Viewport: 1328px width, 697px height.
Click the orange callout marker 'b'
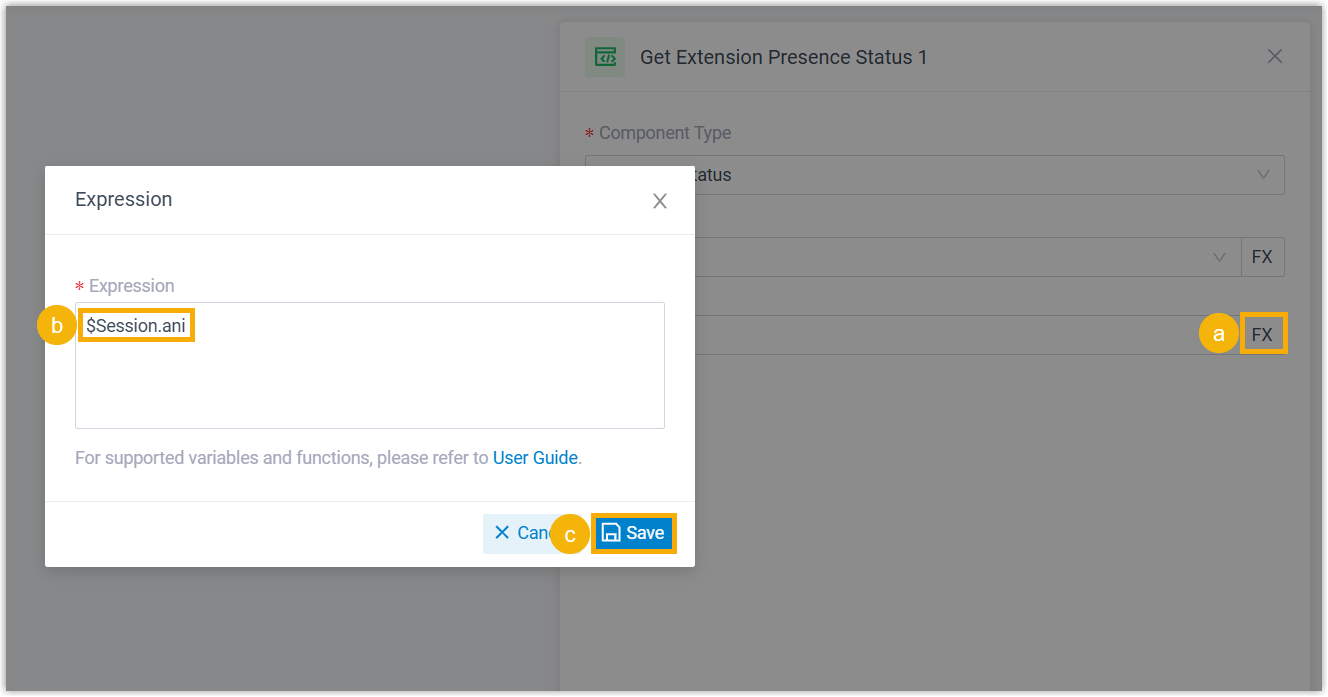[57, 326]
